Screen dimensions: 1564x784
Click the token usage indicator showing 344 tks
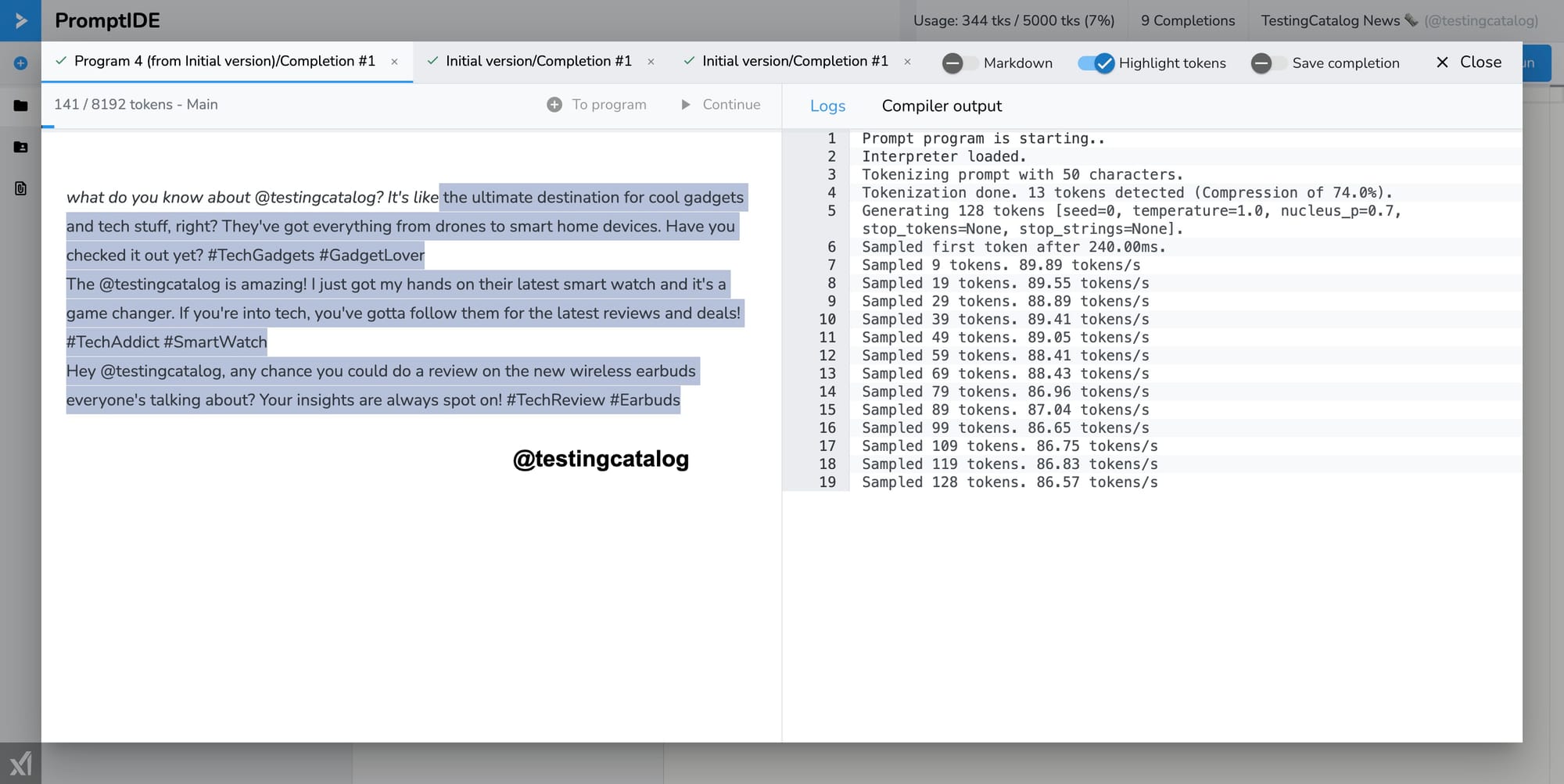click(x=1014, y=21)
